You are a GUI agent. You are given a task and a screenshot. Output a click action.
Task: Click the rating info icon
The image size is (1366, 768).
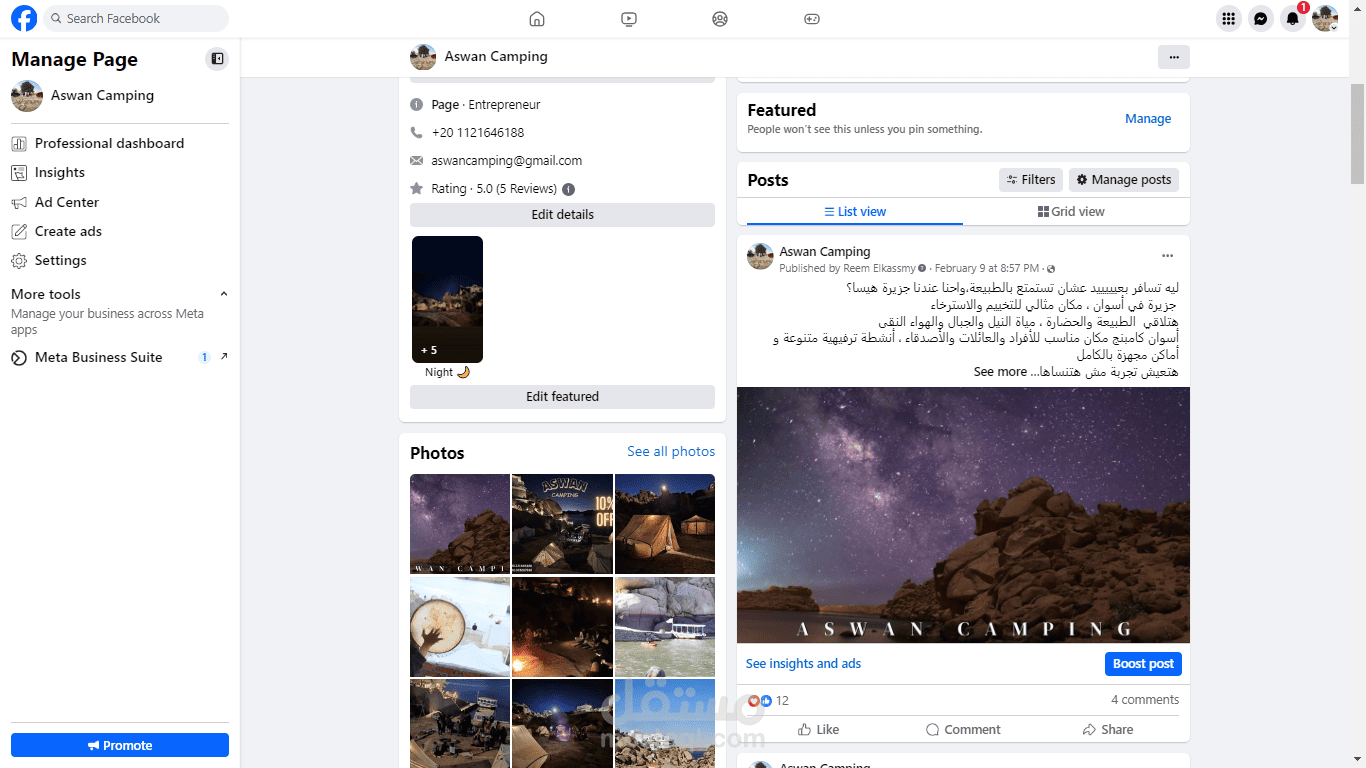[569, 189]
